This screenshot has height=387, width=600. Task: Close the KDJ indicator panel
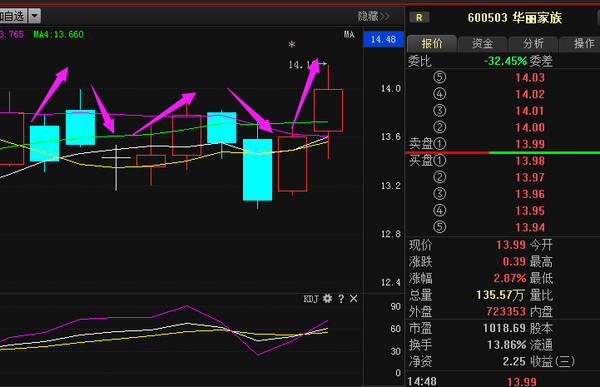pos(354,299)
